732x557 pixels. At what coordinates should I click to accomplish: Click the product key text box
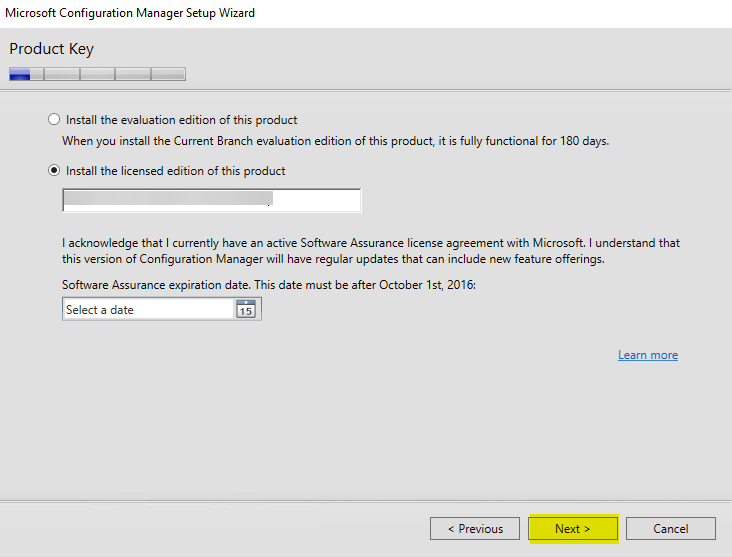(211, 200)
